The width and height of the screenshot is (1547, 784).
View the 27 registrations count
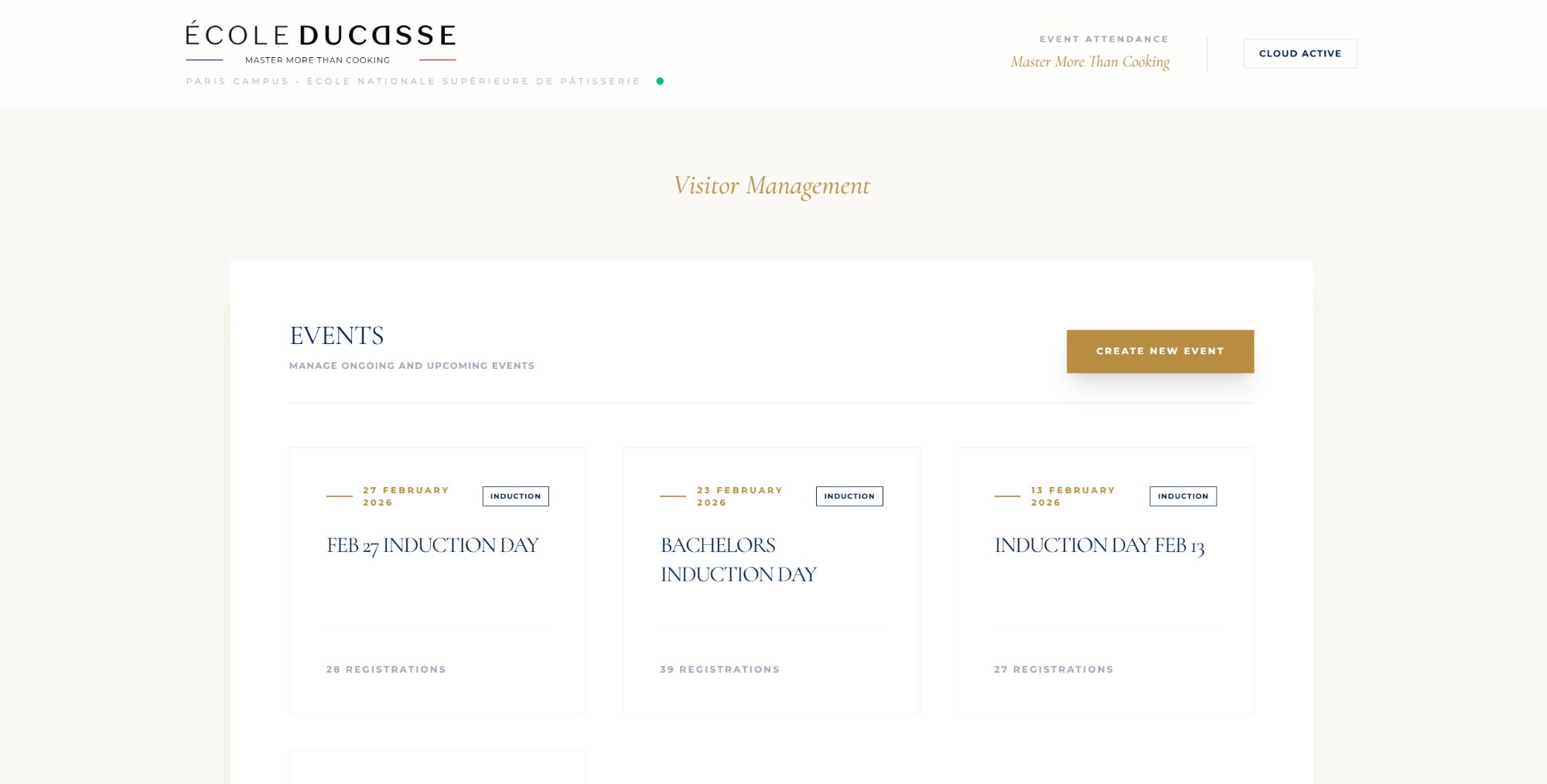click(x=1054, y=670)
